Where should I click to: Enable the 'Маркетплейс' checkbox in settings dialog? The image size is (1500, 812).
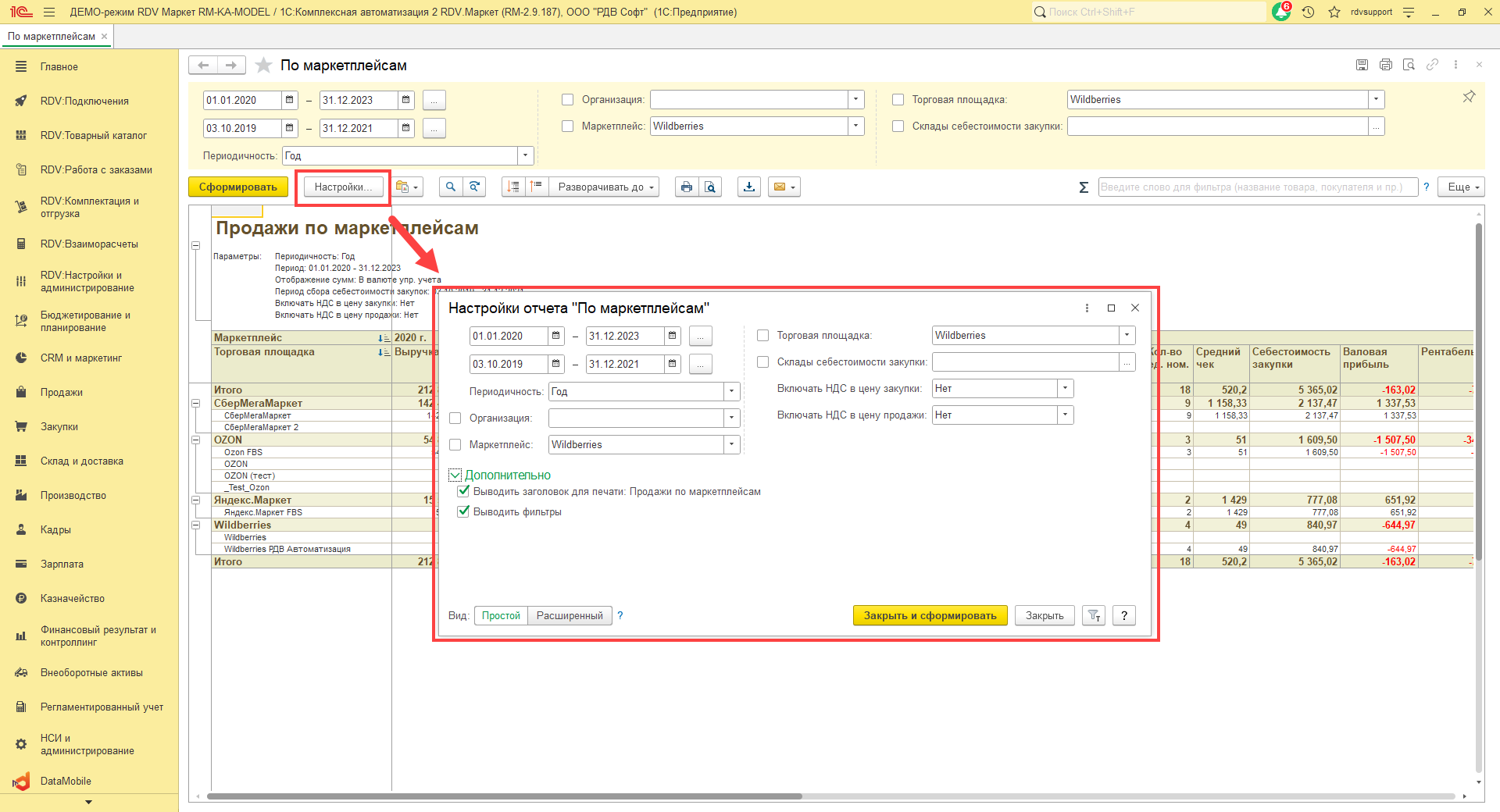coord(455,445)
